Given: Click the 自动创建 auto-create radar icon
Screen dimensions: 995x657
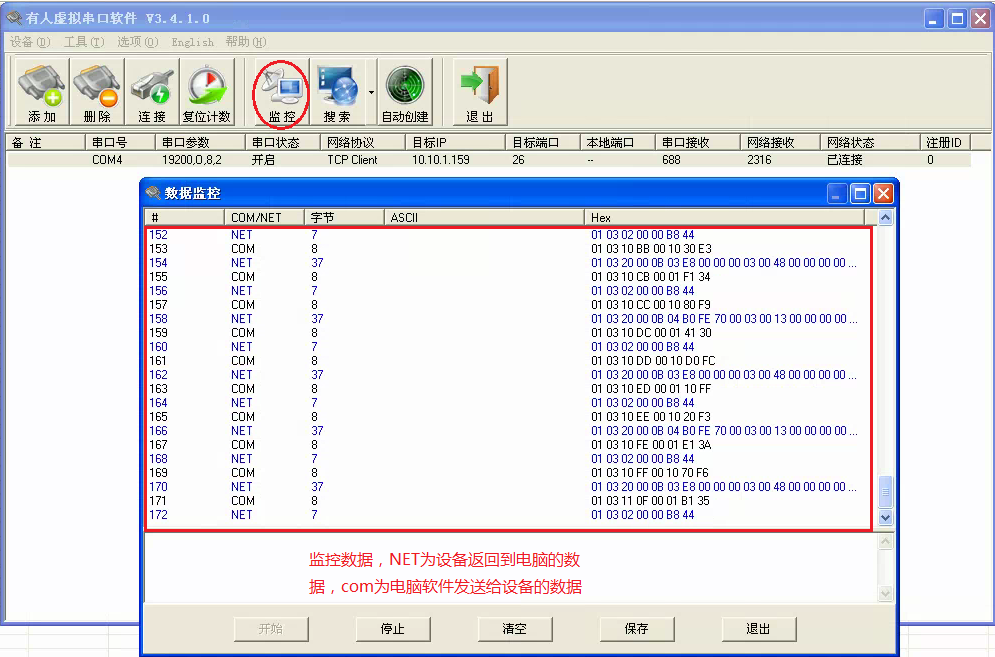Looking at the screenshot, I should pos(405,92).
